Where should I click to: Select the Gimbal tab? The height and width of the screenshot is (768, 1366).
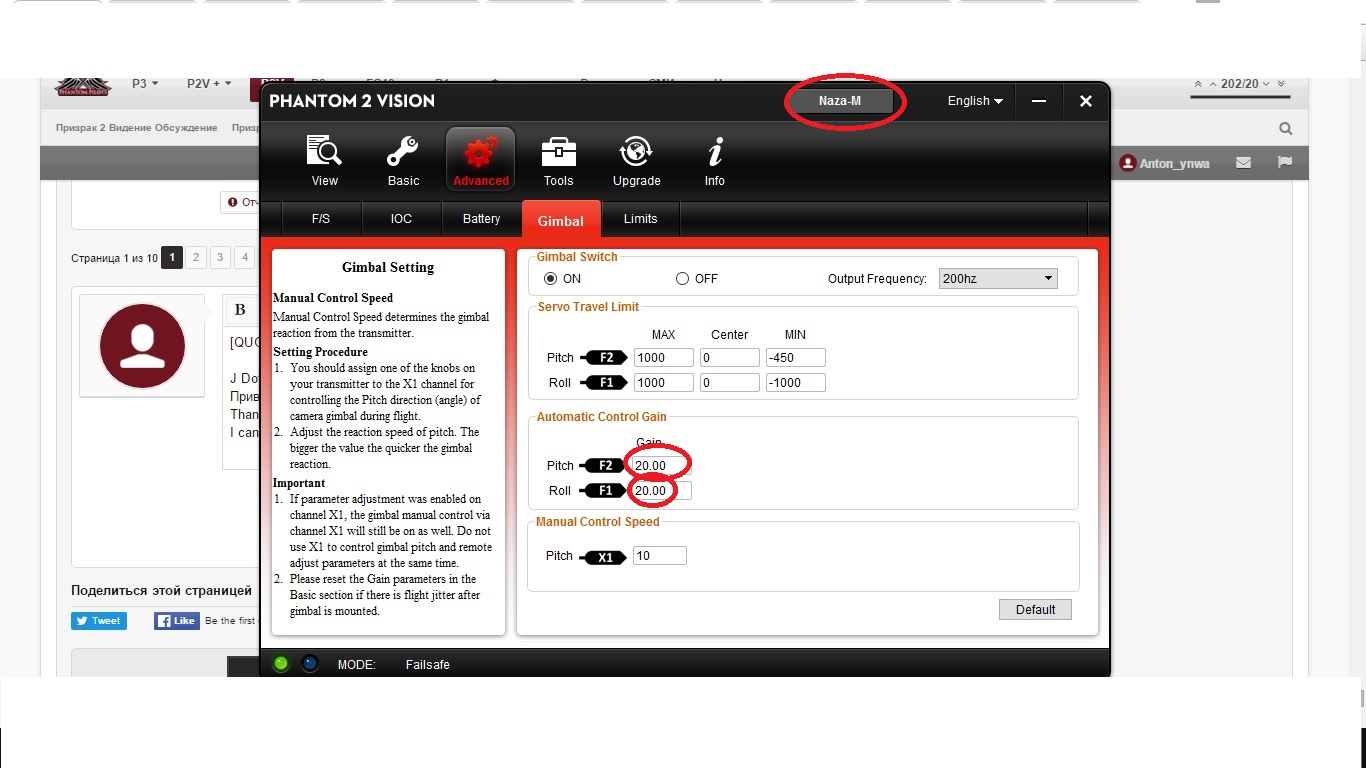[561, 220]
